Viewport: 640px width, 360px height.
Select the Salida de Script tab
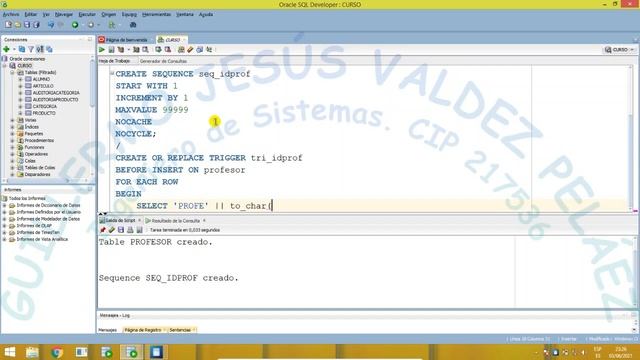(120, 221)
